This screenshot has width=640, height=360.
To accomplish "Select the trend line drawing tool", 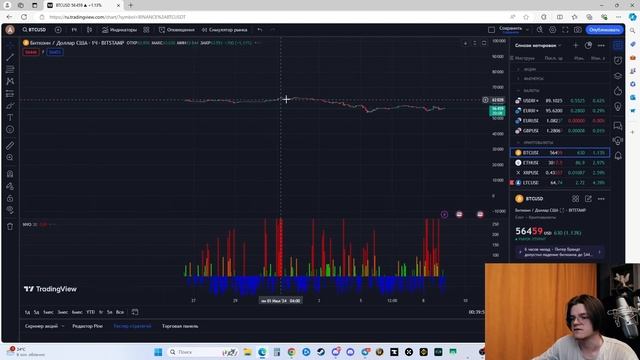I will (x=10, y=57).
